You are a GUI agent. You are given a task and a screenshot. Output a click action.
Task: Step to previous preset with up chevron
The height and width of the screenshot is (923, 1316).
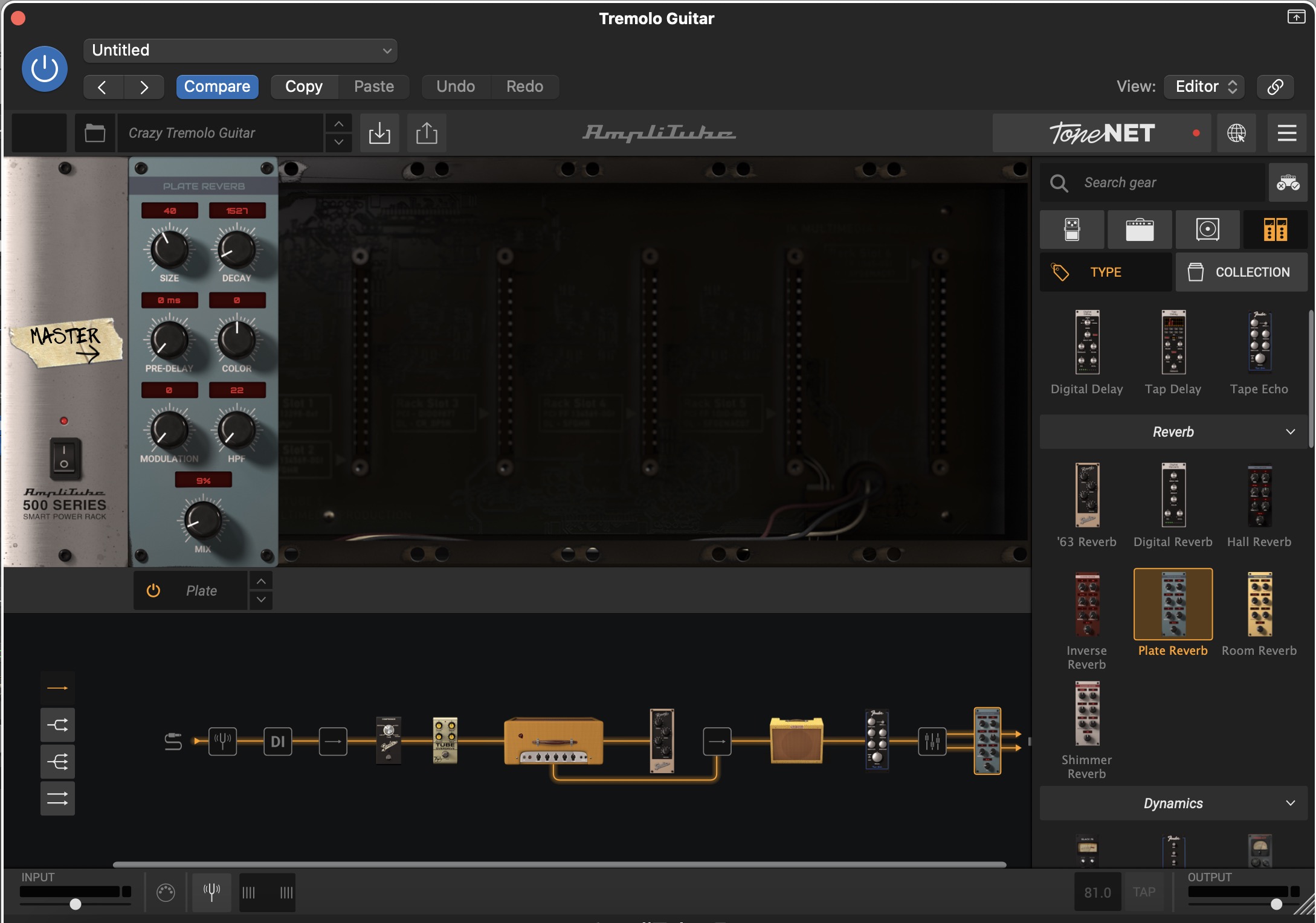tap(339, 124)
